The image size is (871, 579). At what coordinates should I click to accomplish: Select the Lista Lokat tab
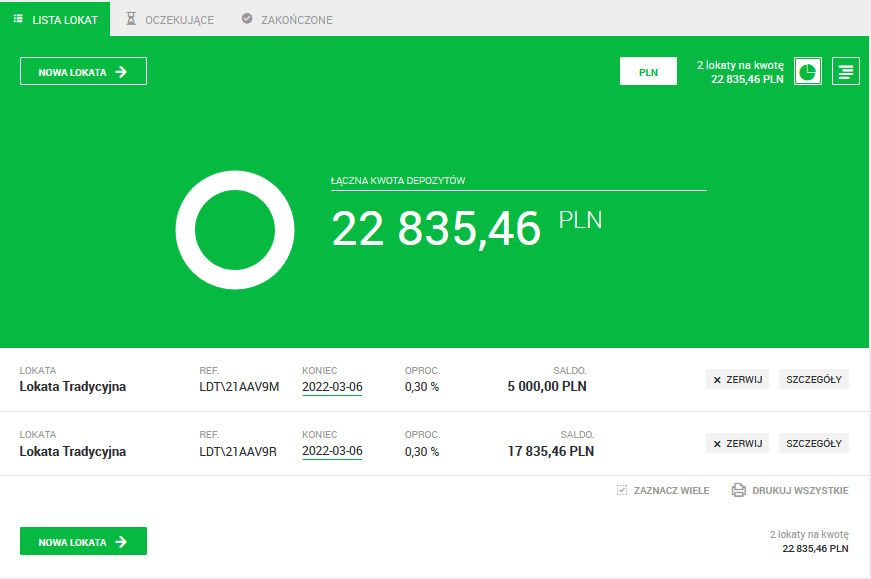tap(56, 19)
